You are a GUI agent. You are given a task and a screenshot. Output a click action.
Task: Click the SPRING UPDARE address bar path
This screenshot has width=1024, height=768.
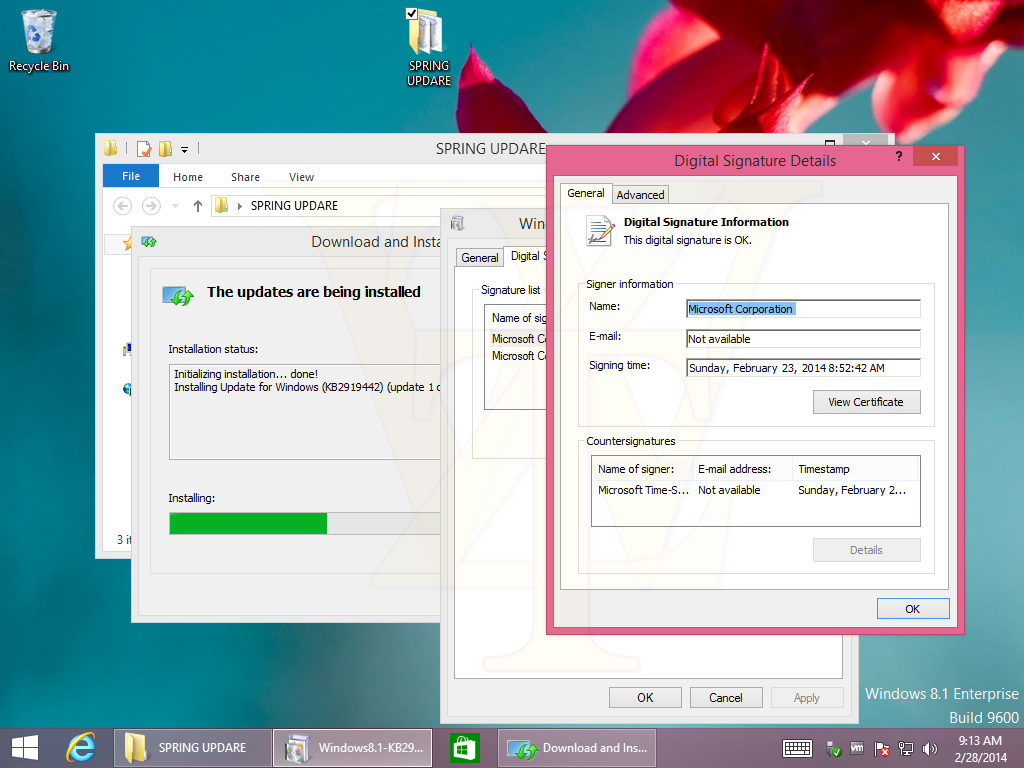(295, 206)
